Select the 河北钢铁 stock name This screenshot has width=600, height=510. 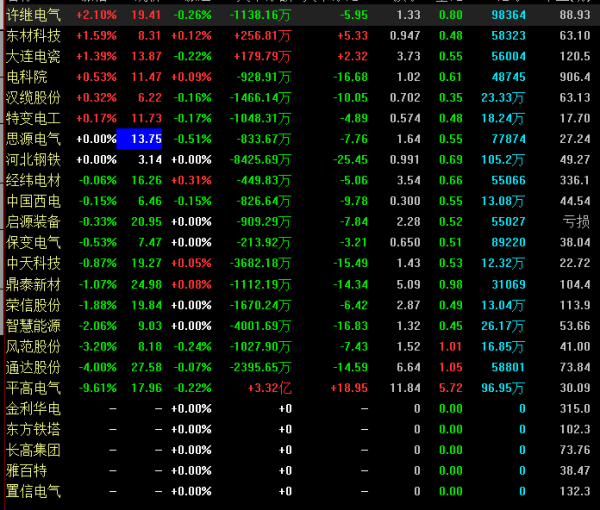point(33,160)
